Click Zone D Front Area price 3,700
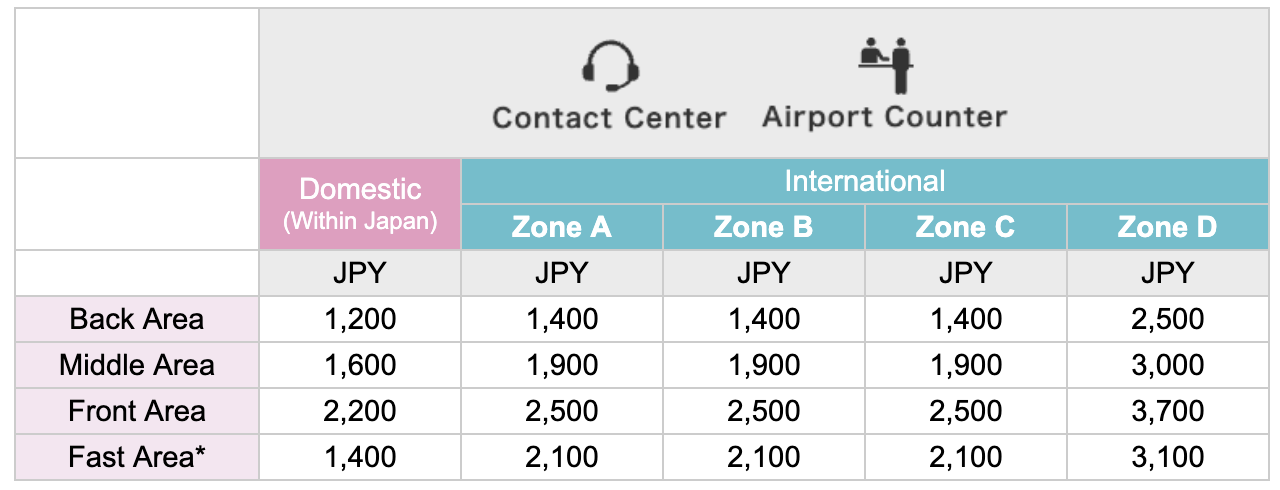 point(1168,411)
